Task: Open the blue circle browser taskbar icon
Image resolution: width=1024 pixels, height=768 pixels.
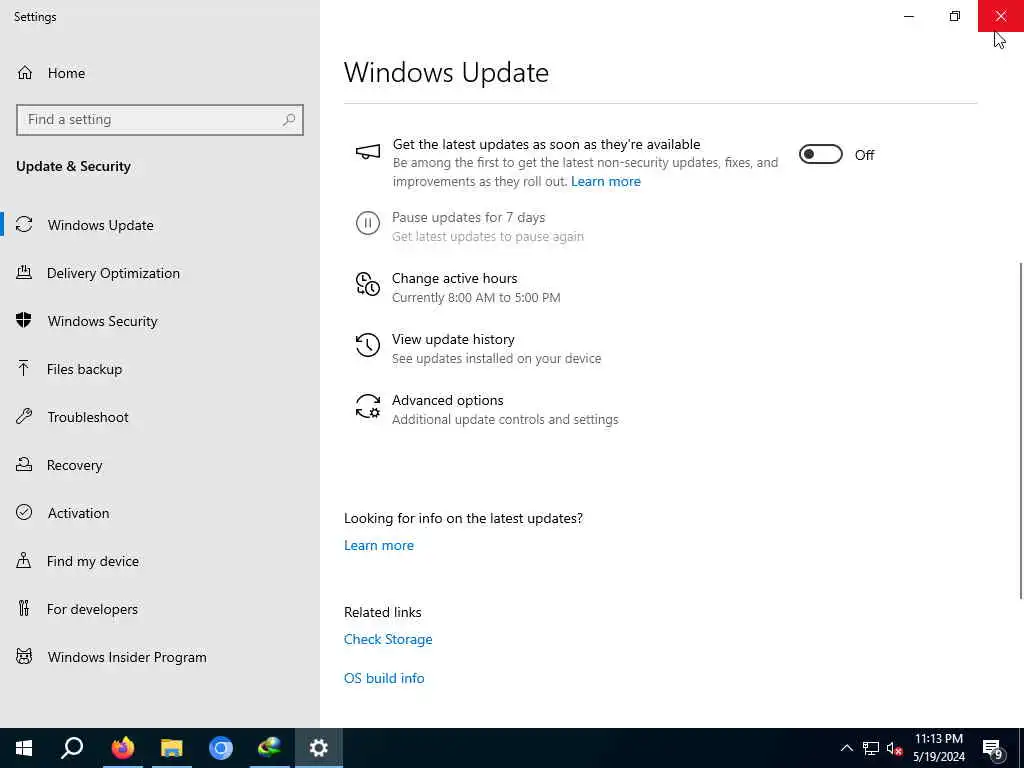Action: pos(221,748)
